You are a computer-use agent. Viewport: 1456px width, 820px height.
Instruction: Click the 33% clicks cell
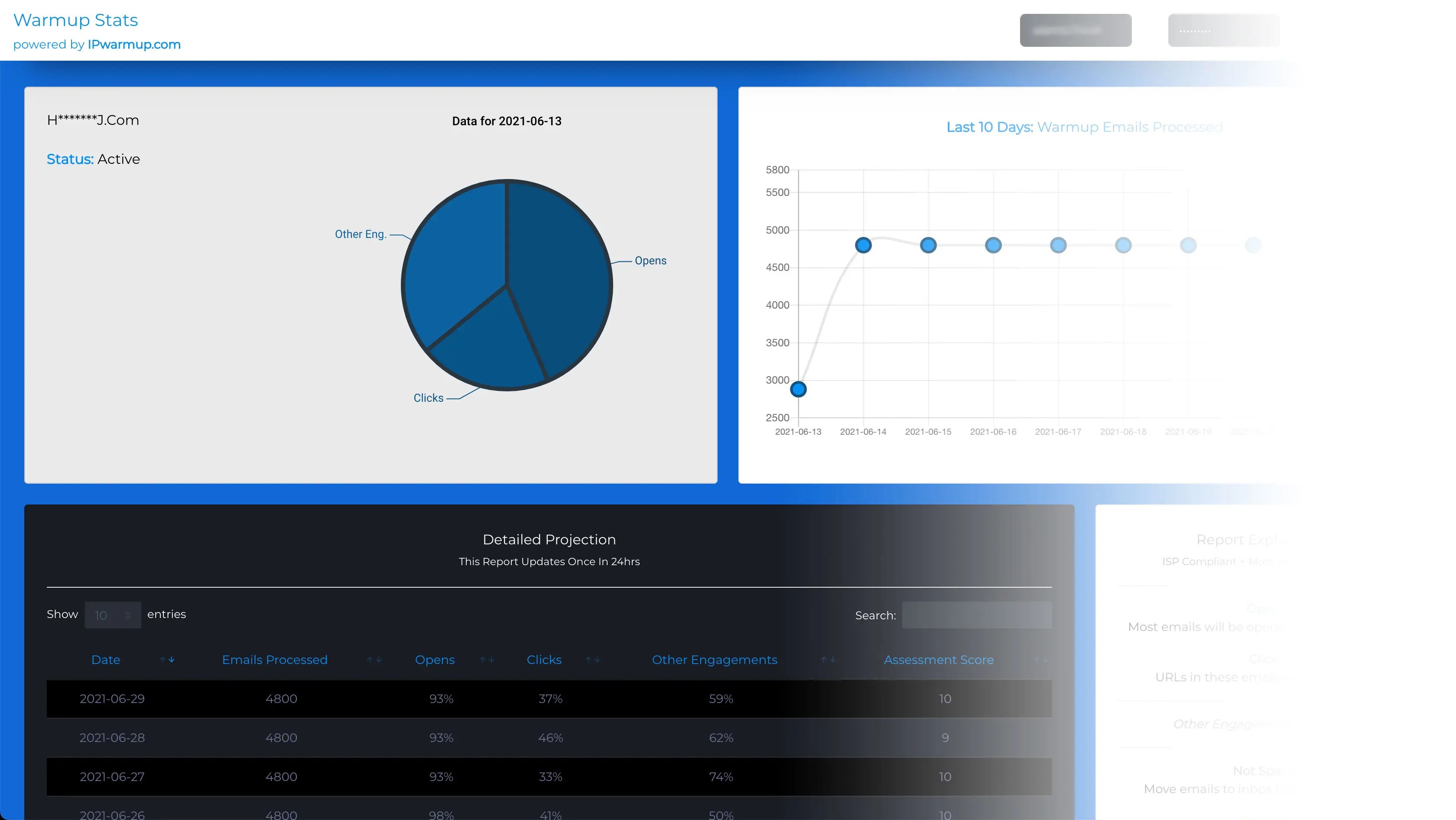[x=550, y=777]
